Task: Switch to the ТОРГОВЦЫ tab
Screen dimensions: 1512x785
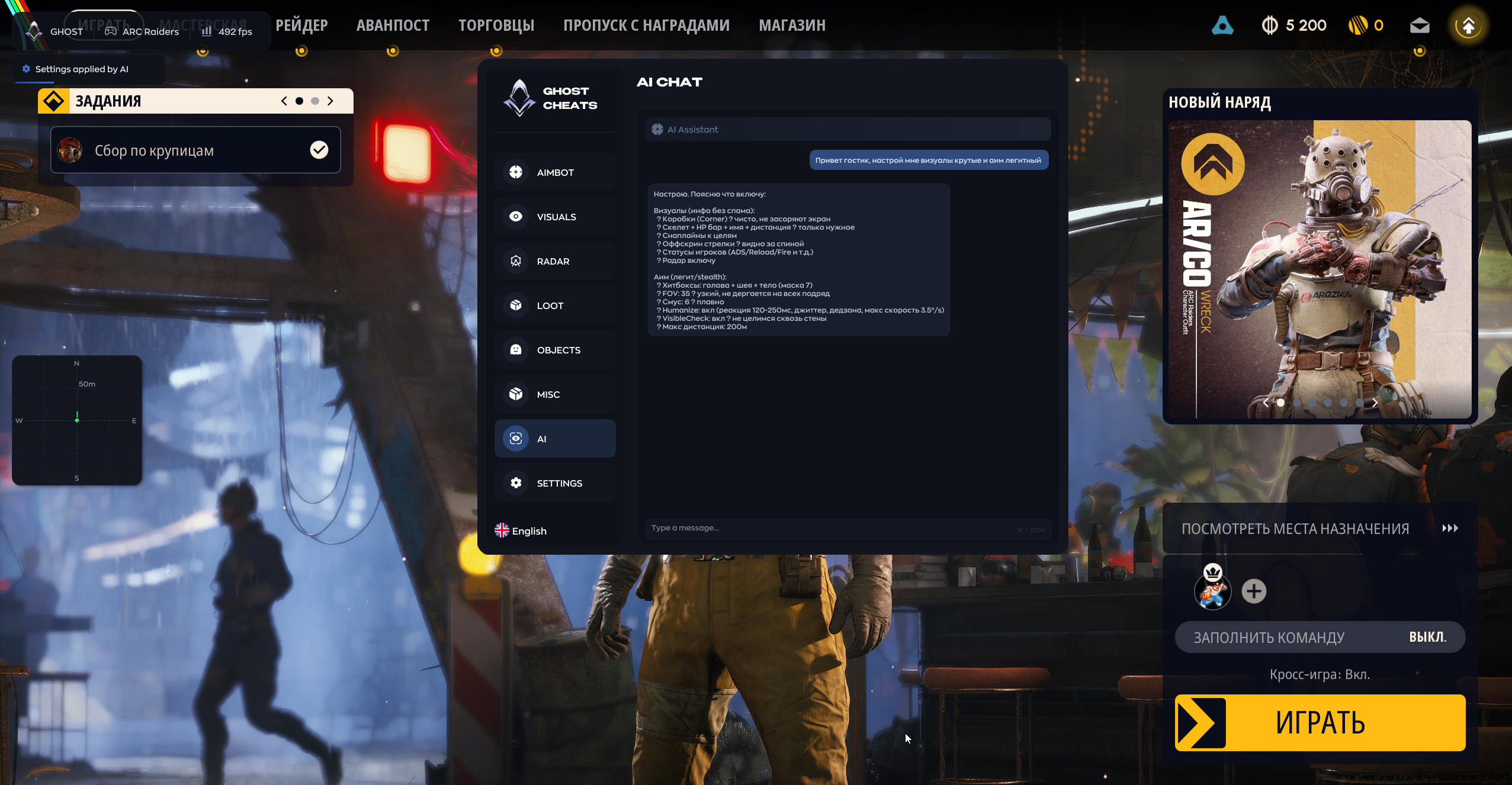Action: point(496,25)
